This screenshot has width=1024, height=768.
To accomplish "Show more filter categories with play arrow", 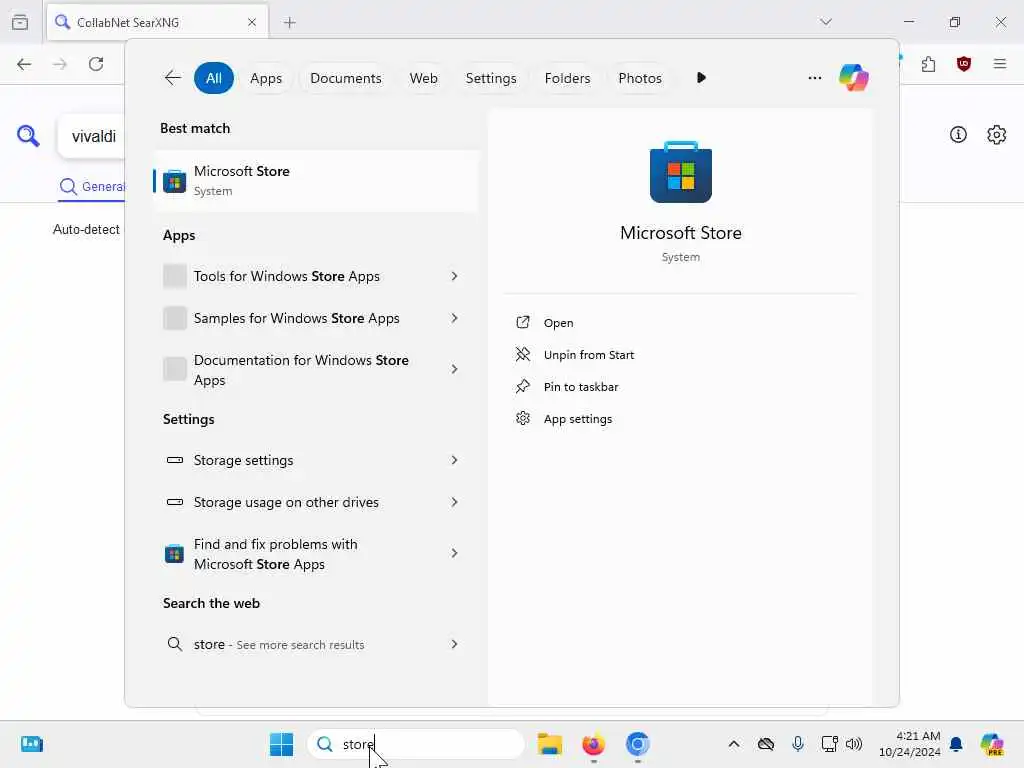I will tap(701, 78).
